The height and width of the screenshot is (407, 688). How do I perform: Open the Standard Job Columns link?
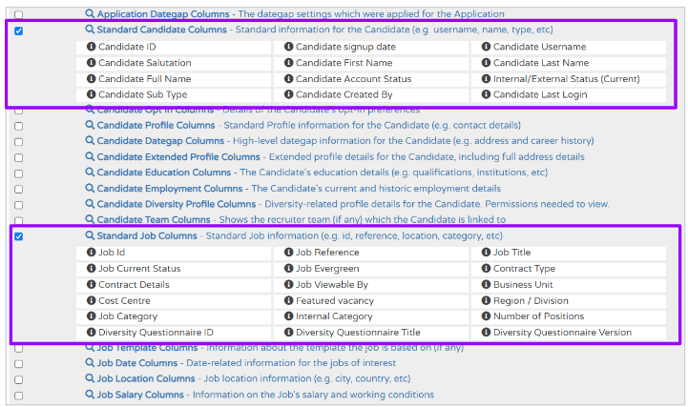click(147, 236)
